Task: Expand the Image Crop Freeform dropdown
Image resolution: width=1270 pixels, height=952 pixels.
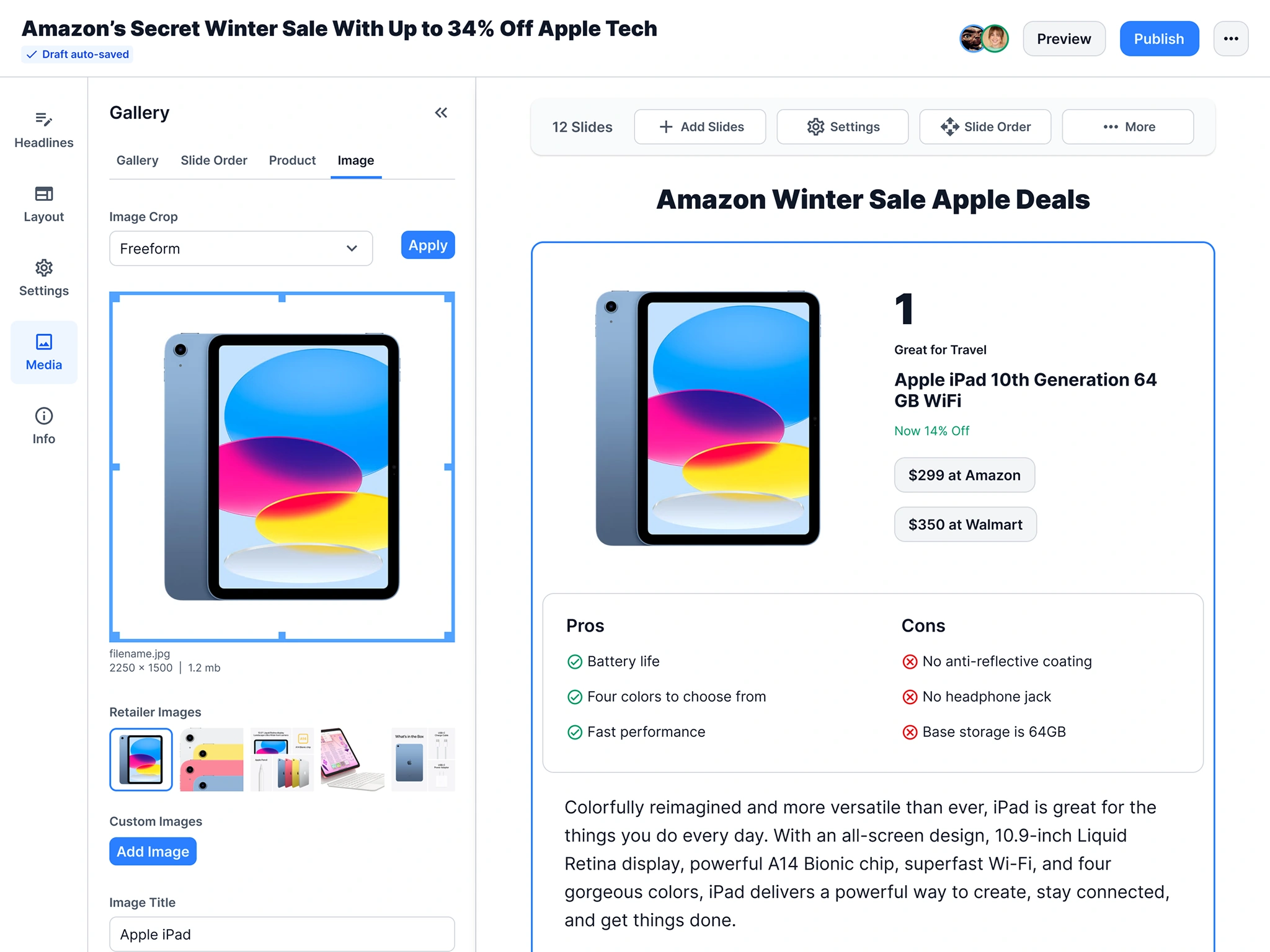Action: pyautogui.click(x=241, y=249)
